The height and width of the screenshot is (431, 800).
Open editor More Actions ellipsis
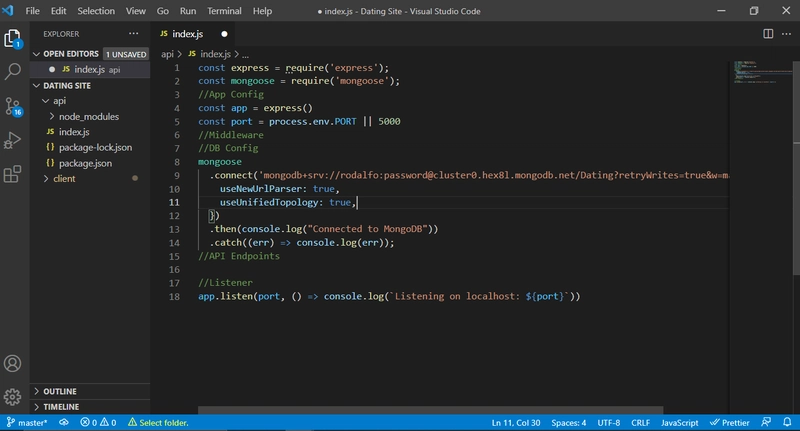786,34
